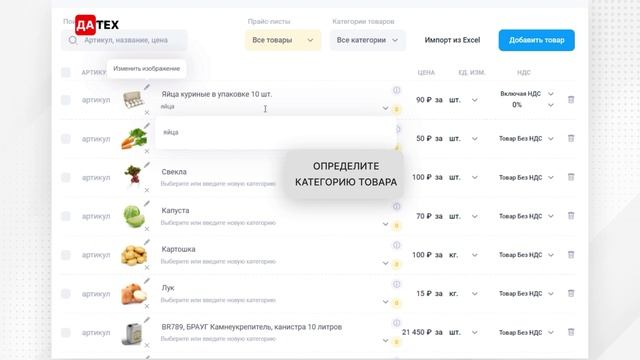Select the Свекла row checkbox
Screen dimensions: 640x360
click(66, 178)
